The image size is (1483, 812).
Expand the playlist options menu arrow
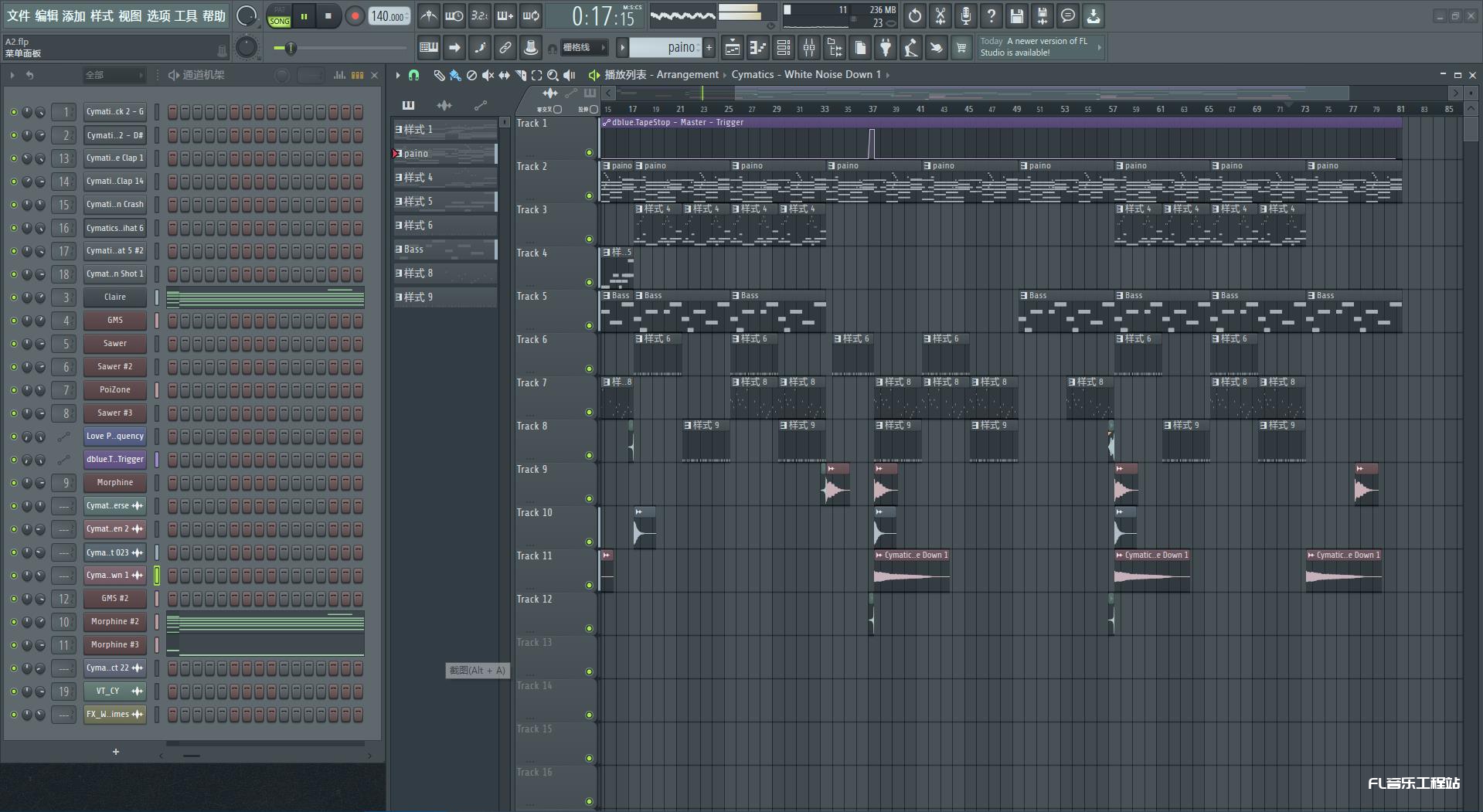(x=398, y=75)
